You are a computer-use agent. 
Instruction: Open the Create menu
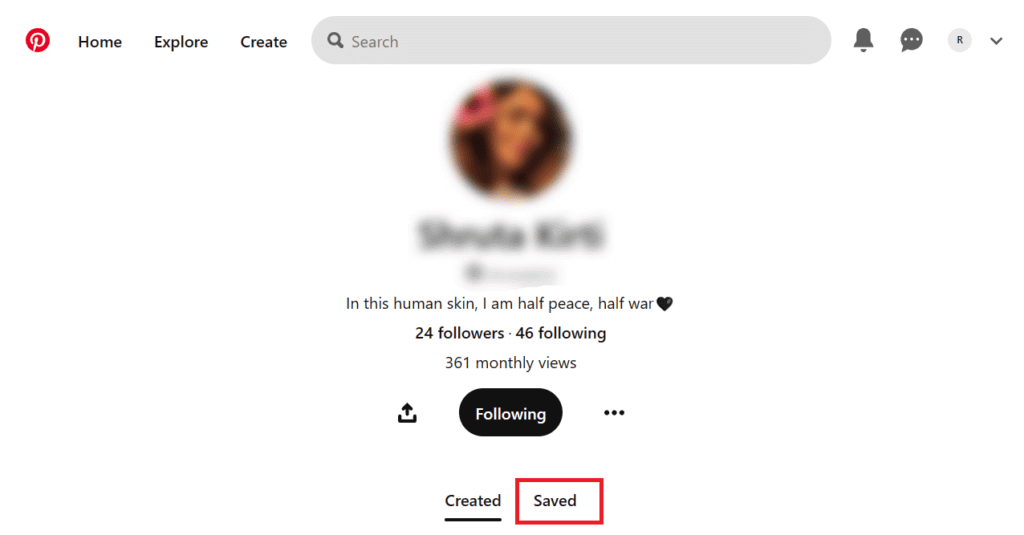point(263,42)
